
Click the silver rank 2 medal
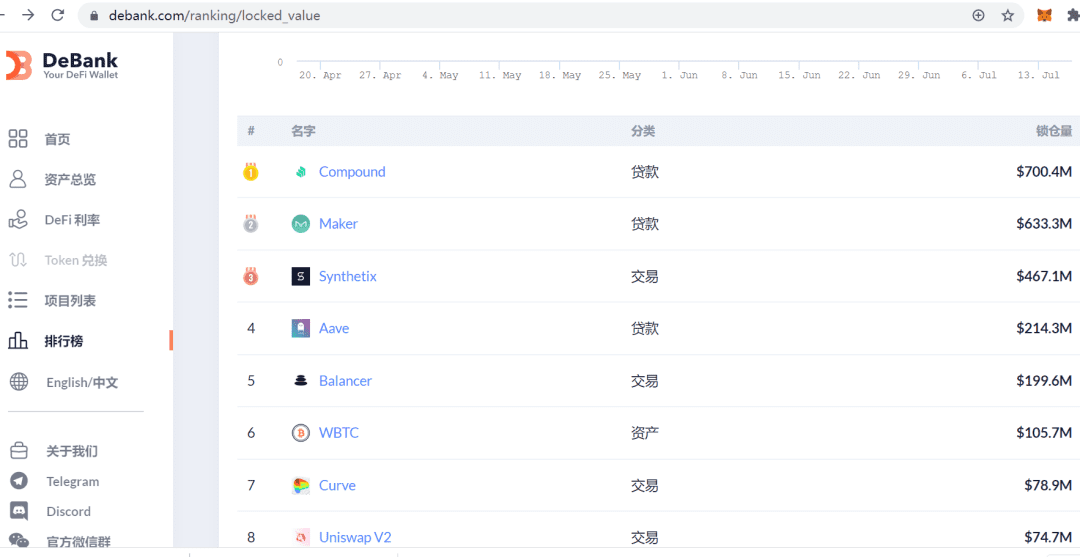(251, 224)
